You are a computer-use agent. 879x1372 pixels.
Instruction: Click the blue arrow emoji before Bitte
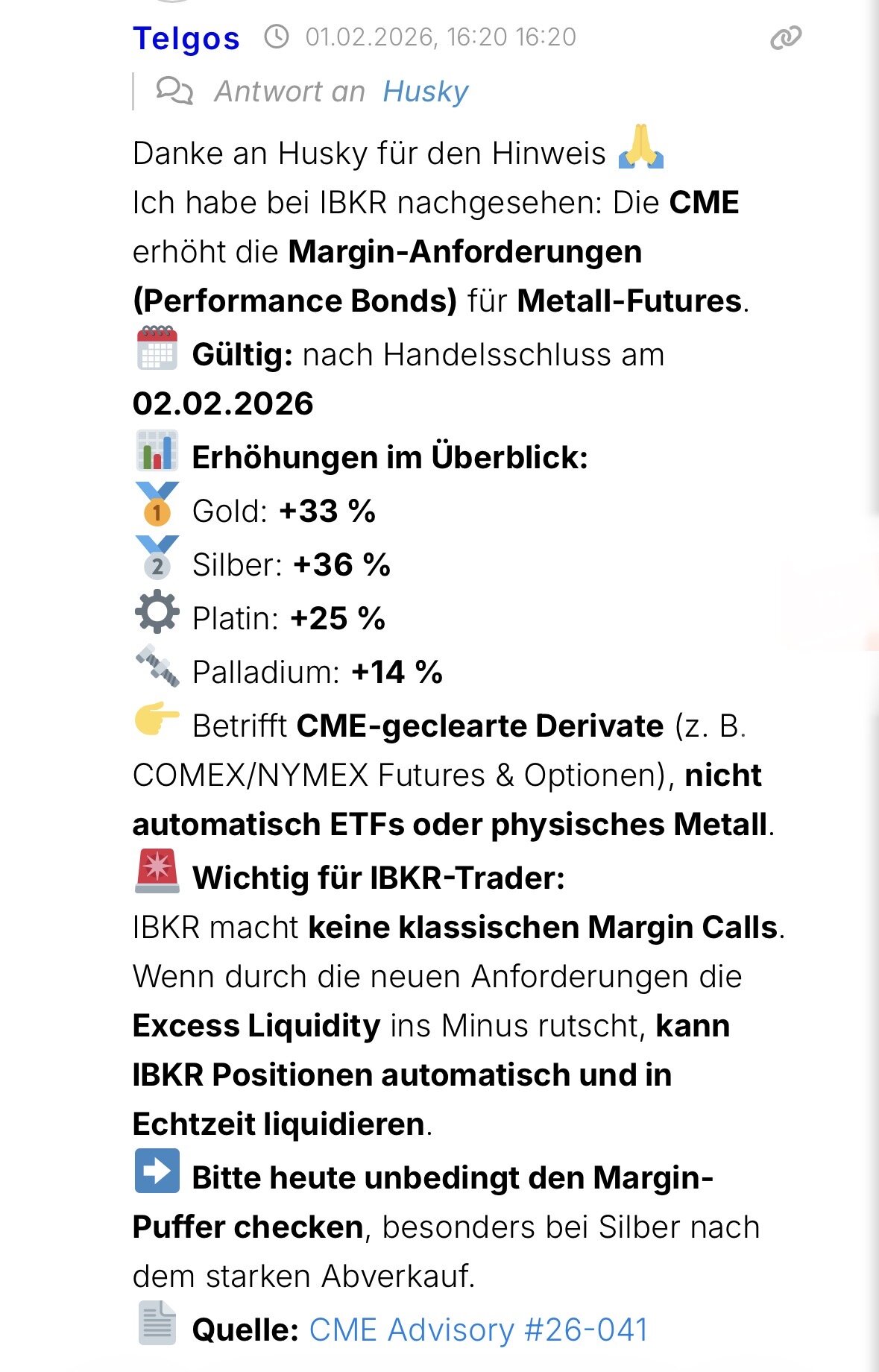pos(157,1171)
